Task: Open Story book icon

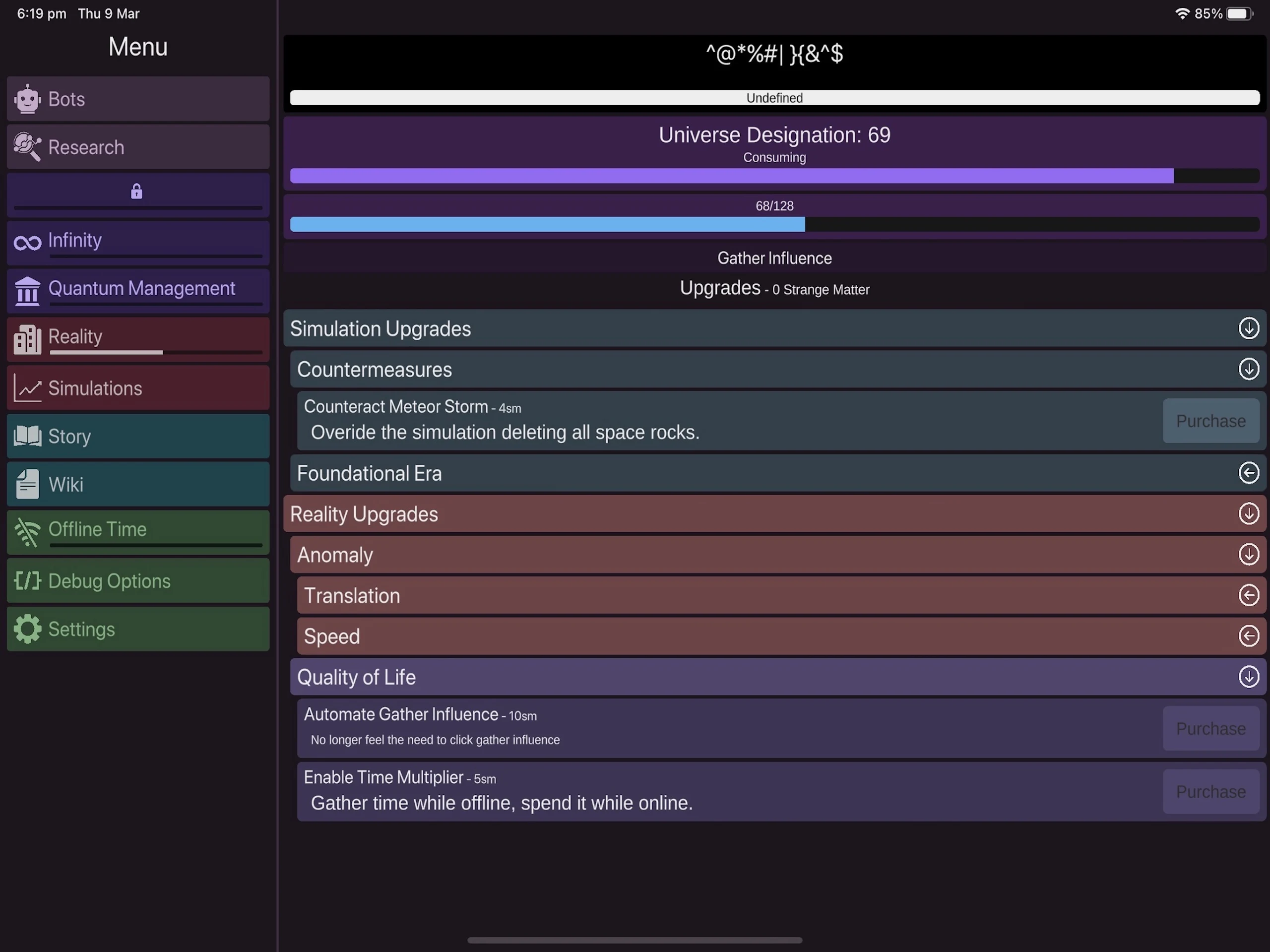Action: [27, 437]
